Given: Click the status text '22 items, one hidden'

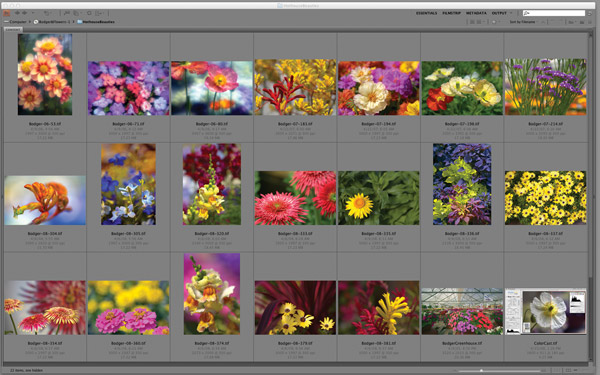Looking at the screenshot, I should 27,370.
